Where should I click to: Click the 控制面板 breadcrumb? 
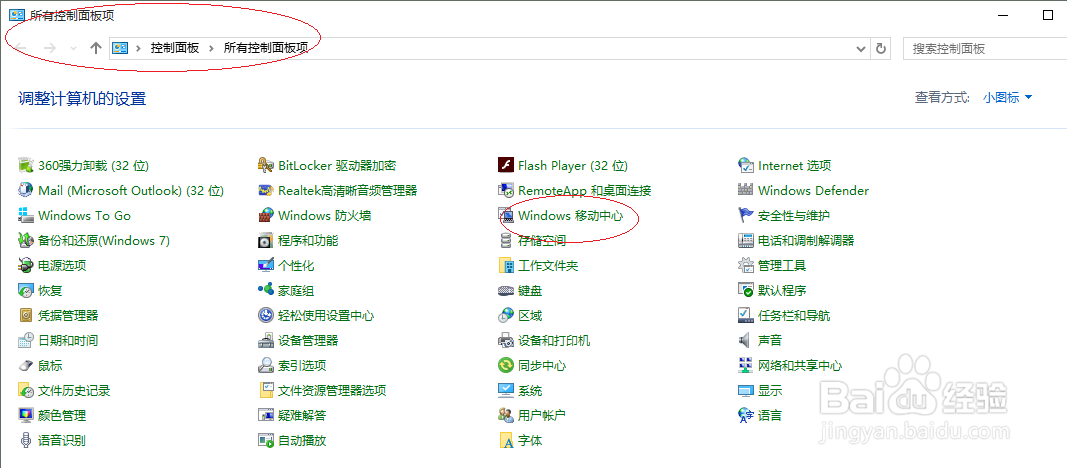(175, 48)
